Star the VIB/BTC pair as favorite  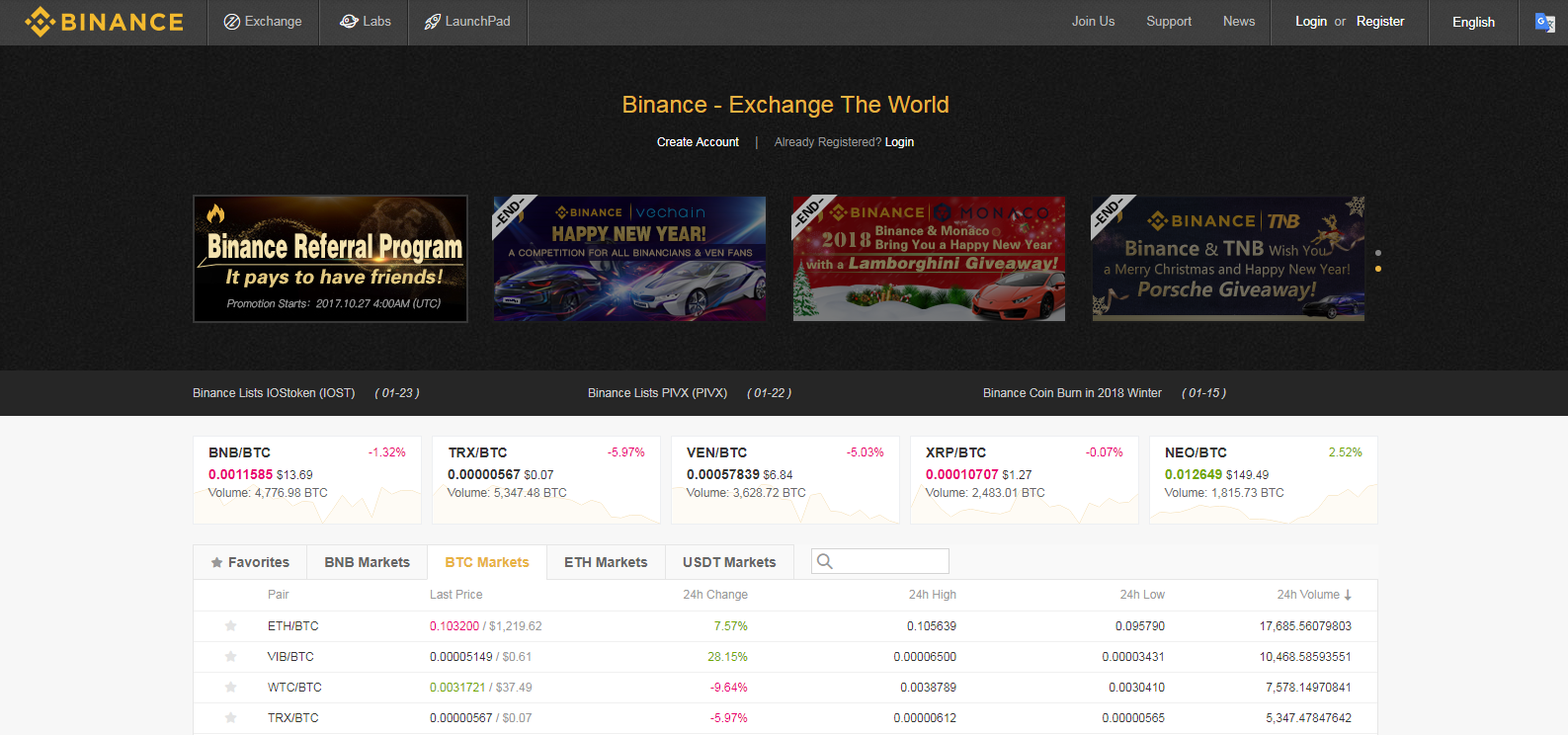tap(230, 656)
